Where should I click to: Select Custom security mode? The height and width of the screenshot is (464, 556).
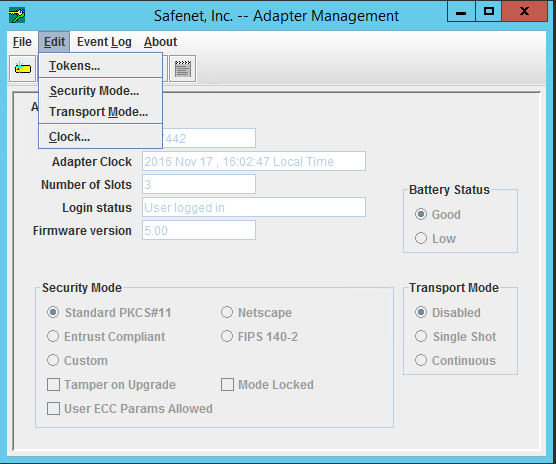point(77,360)
